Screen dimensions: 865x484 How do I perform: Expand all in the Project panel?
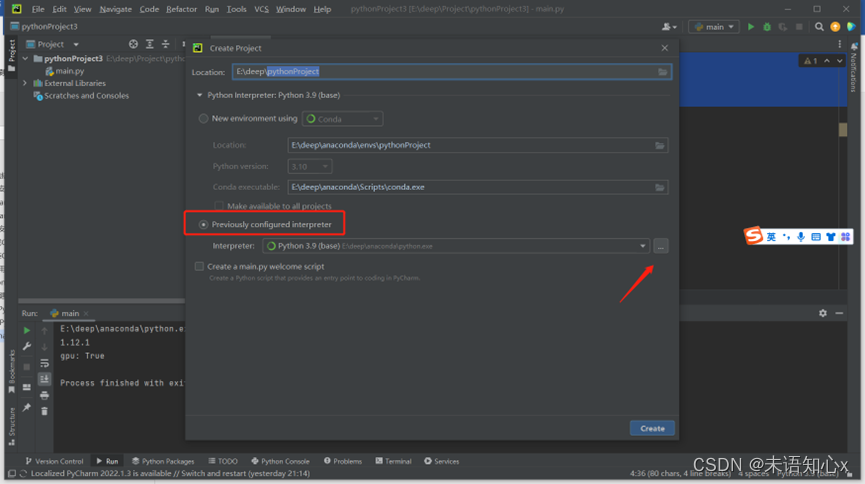coord(149,44)
